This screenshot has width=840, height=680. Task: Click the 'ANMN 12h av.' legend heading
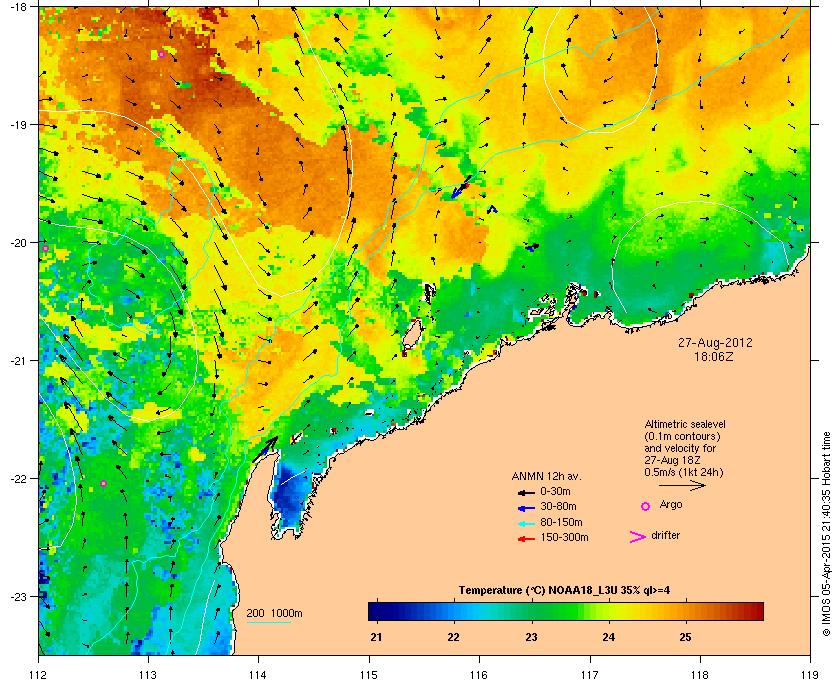point(546,476)
